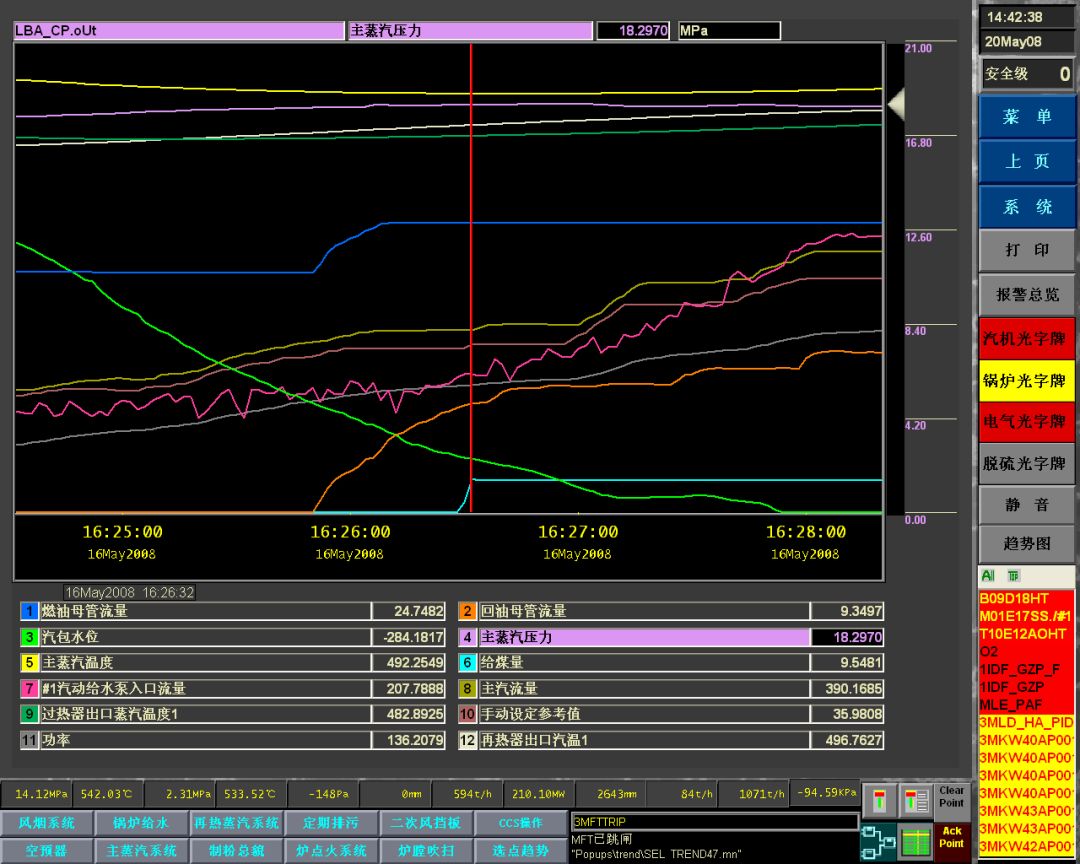1080x864 pixels.
Task: Open the green grid table icon
Action: click(x=915, y=842)
